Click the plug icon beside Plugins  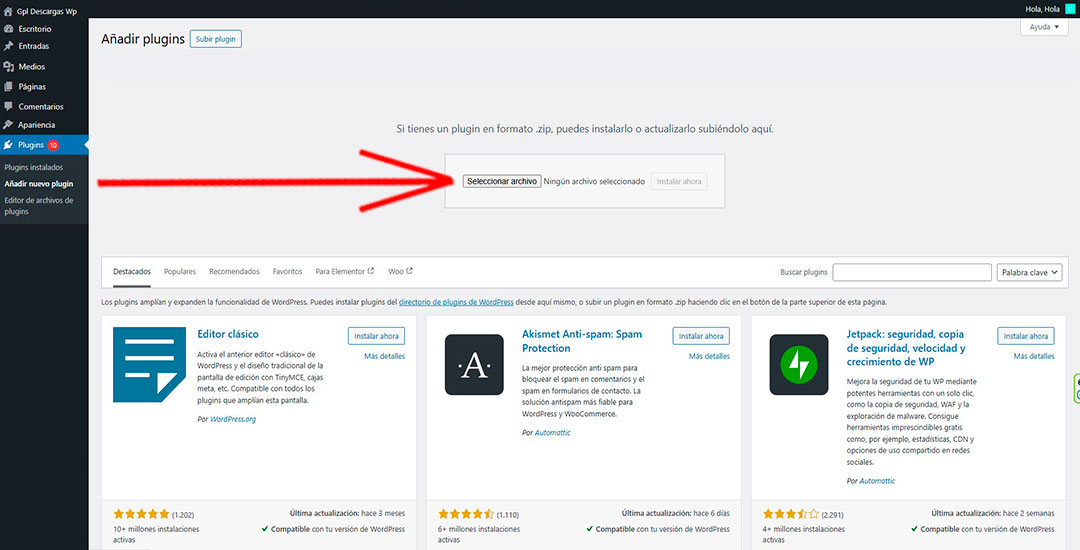8,145
